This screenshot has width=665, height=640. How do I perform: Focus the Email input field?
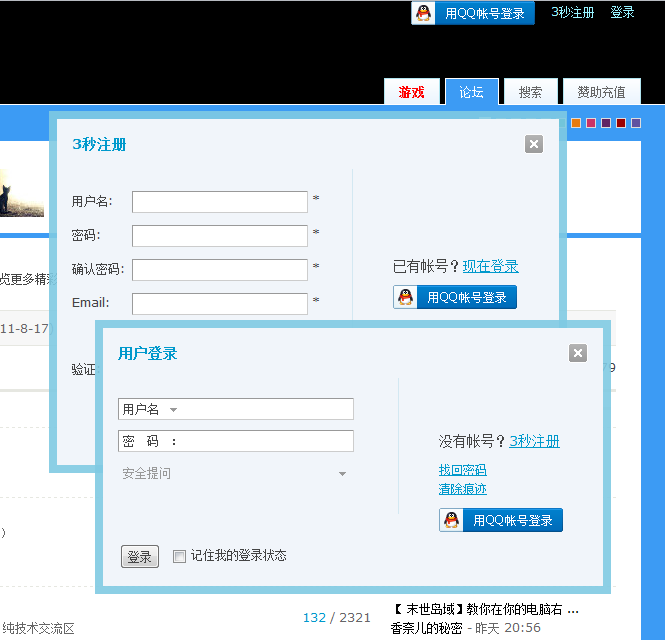coord(220,304)
